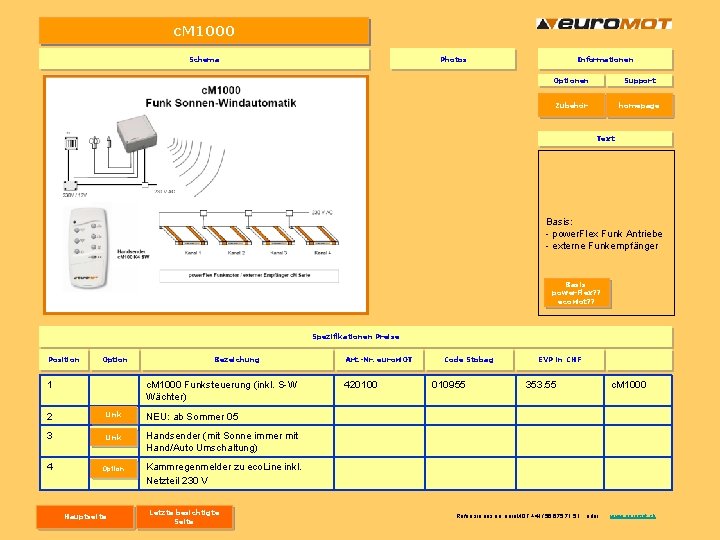This screenshot has height=540, width=720.
Task: Select position number 4 cell
Action: 64,473
